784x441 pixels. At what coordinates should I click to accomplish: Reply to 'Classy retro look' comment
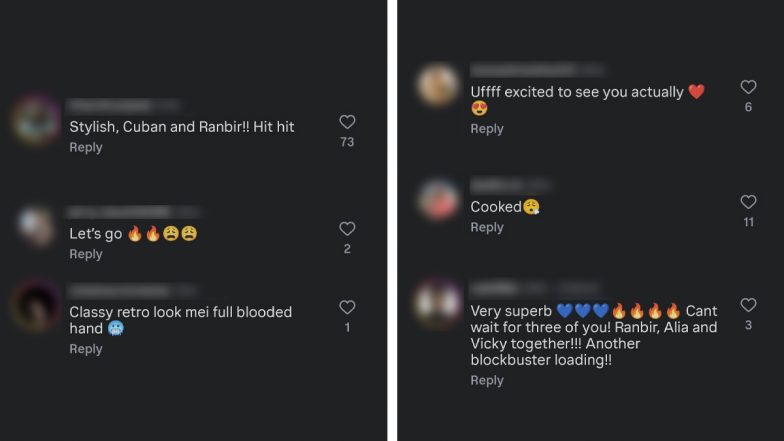(x=86, y=349)
